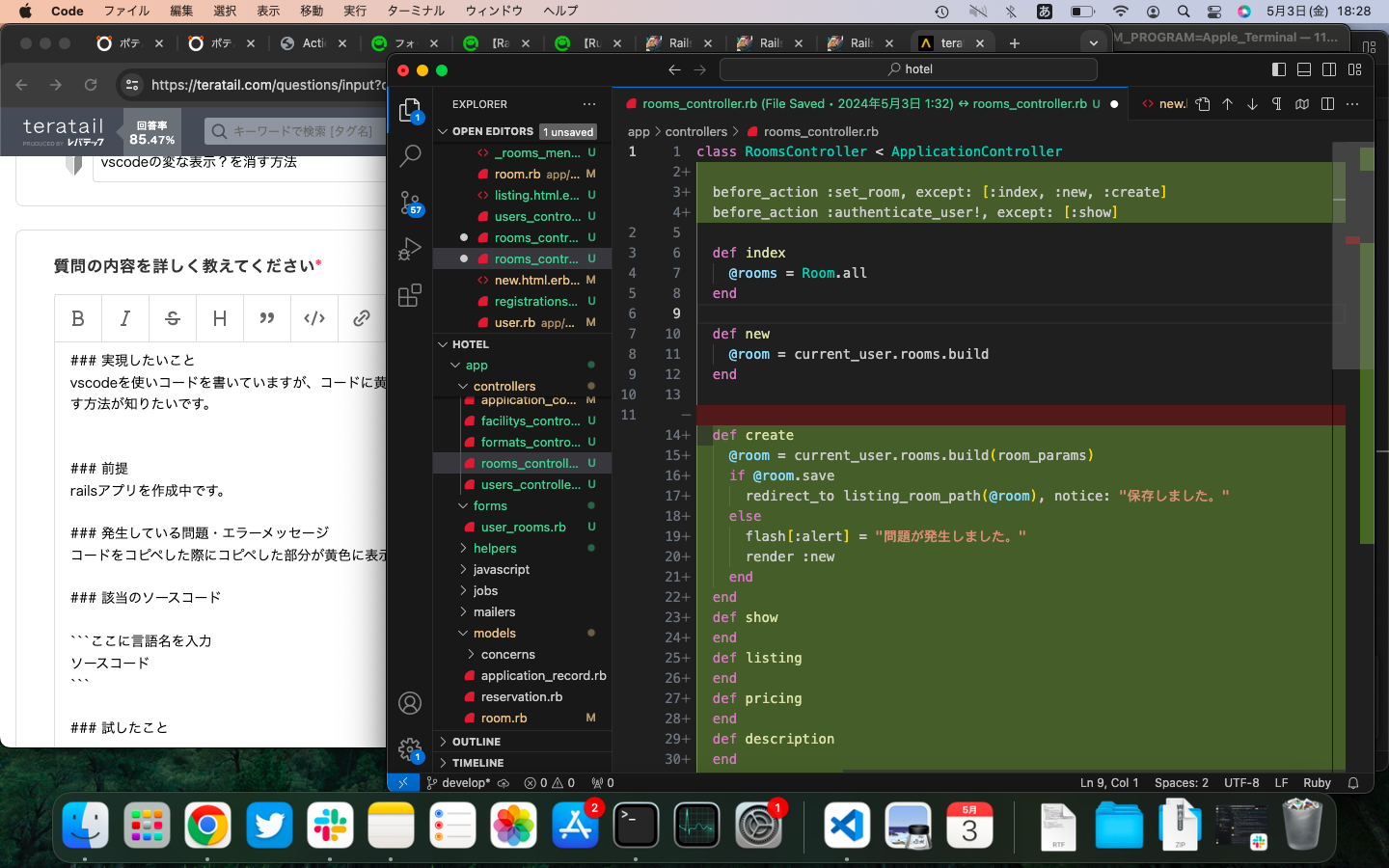Open the Explorer view in the activity bar
Screen dimensions: 1389x868
pyautogui.click(x=410, y=110)
